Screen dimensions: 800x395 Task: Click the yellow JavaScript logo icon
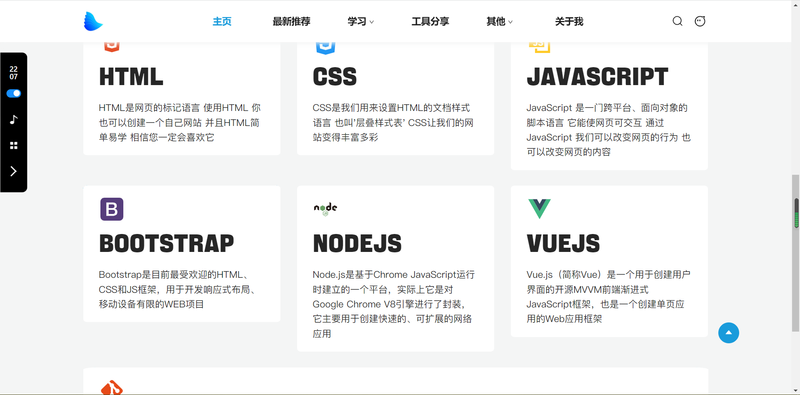(539, 47)
